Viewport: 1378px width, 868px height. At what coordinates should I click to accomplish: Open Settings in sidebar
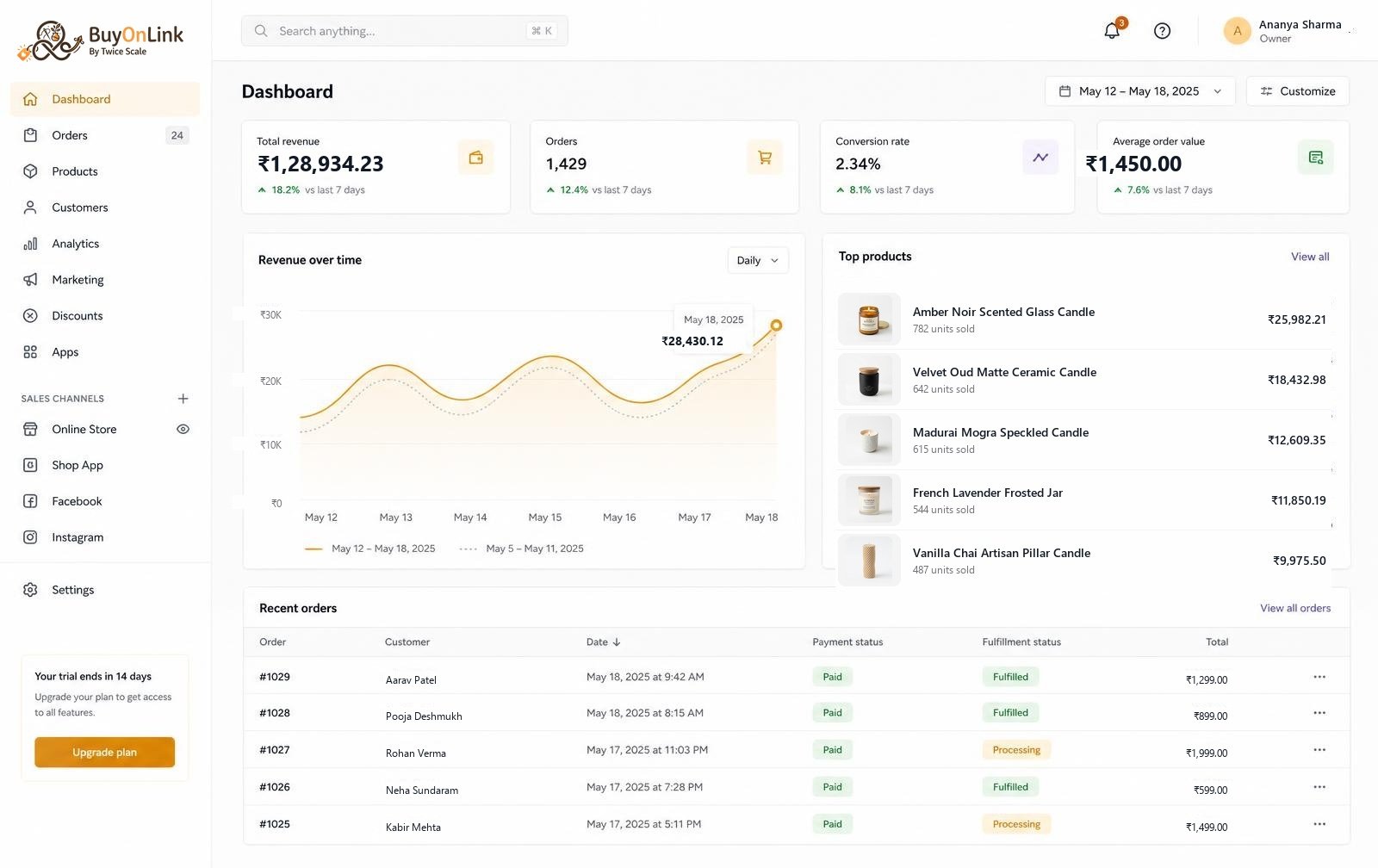pos(105,590)
